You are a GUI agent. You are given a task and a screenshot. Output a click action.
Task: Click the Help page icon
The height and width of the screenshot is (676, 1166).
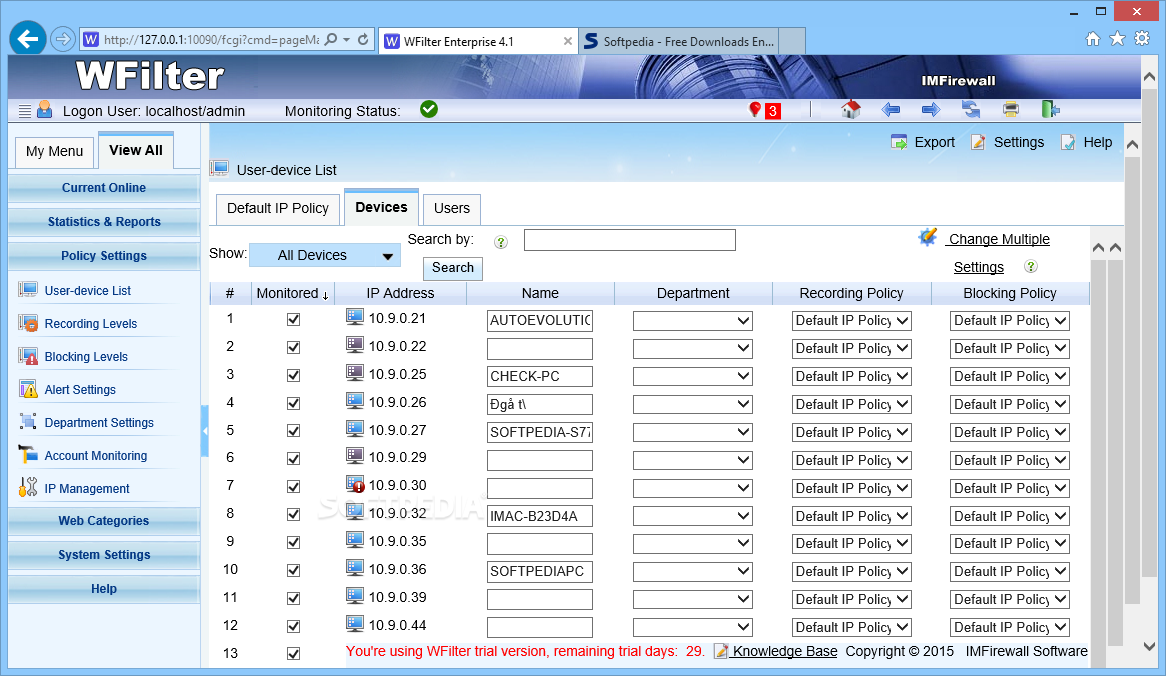(x=1068, y=142)
